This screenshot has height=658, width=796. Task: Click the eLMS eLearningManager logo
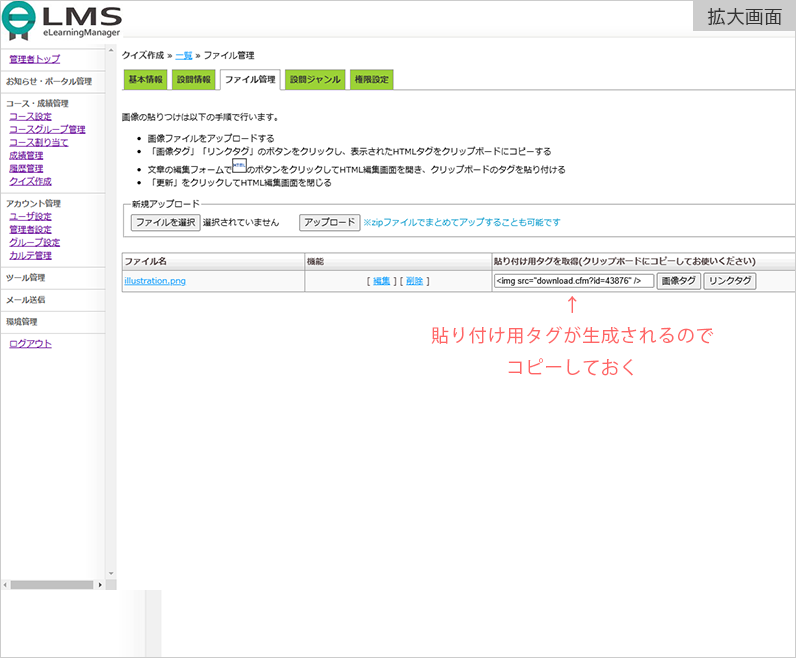tap(61, 21)
